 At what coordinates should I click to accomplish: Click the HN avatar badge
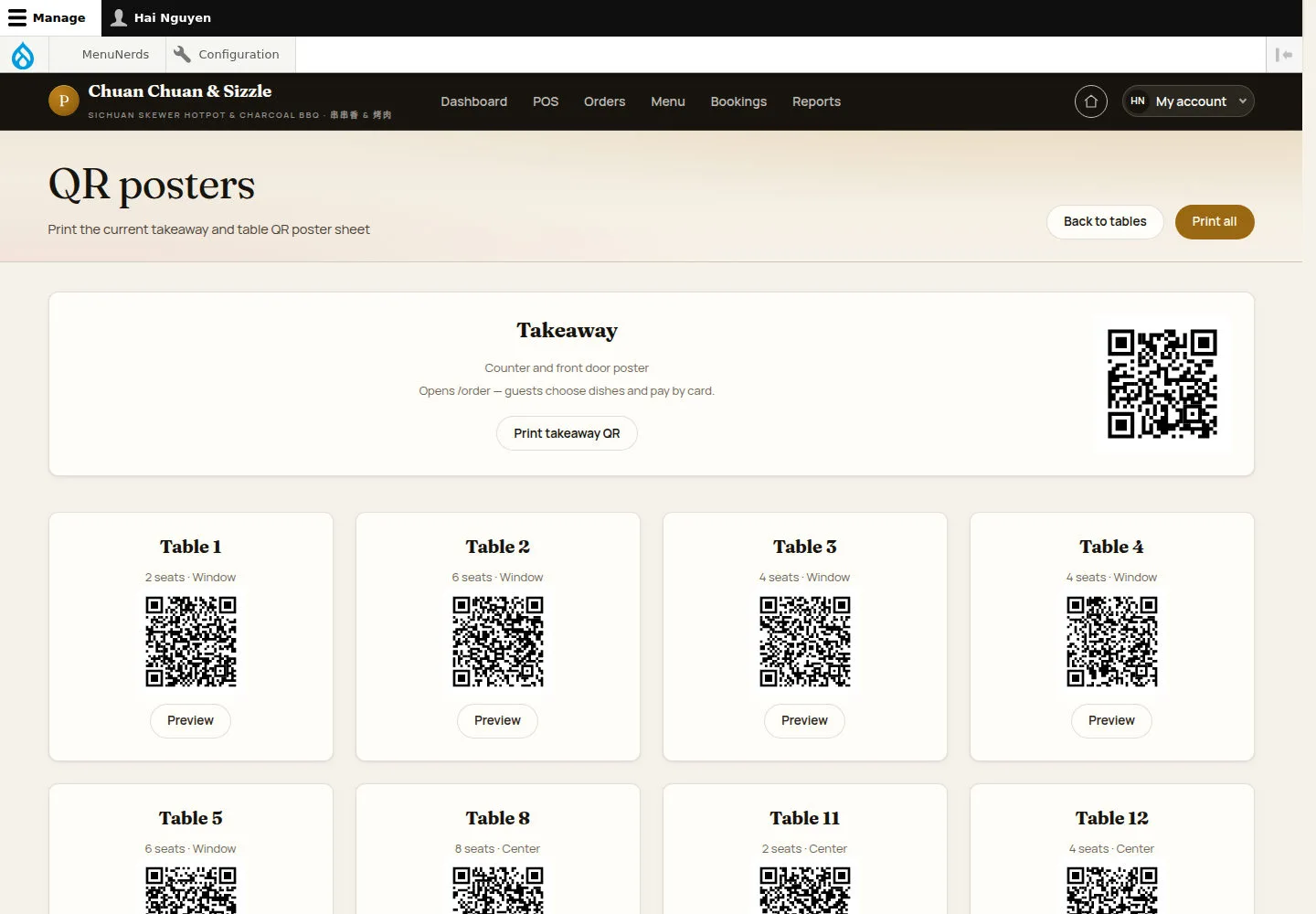[x=1138, y=101]
